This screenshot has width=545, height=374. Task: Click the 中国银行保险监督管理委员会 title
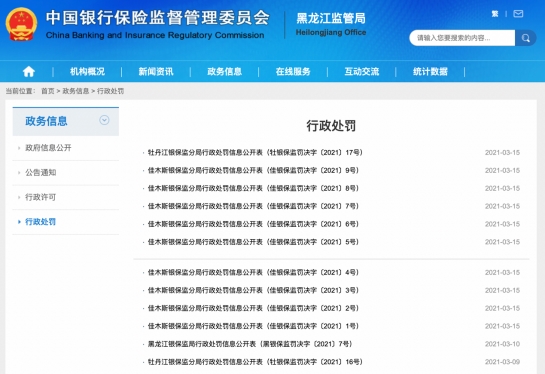[157, 17]
